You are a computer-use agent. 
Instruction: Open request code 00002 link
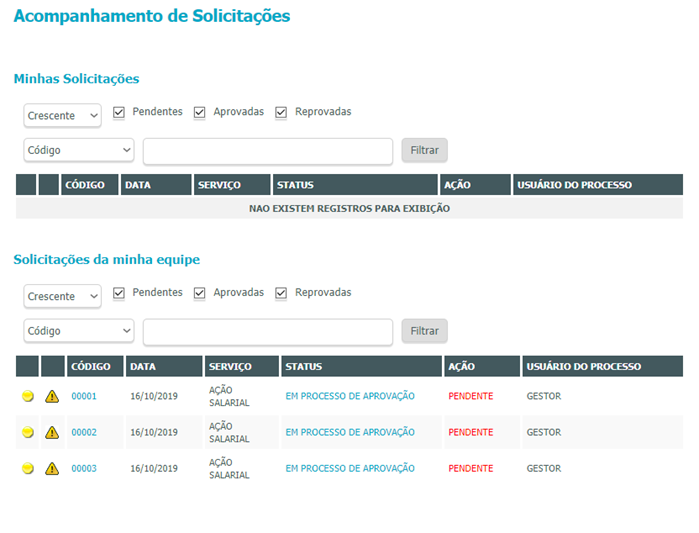click(84, 432)
